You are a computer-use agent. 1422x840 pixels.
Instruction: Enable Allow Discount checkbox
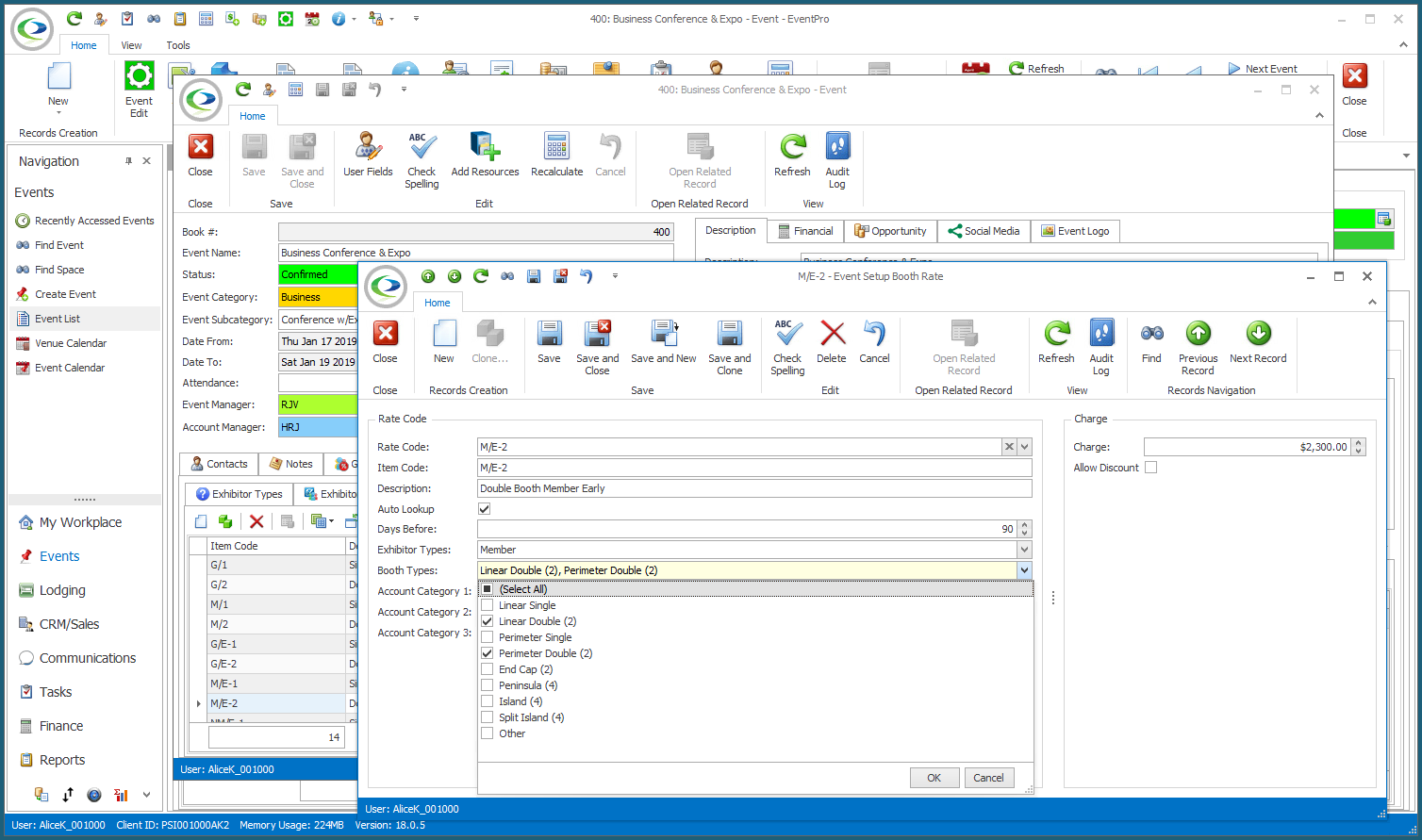(1150, 468)
